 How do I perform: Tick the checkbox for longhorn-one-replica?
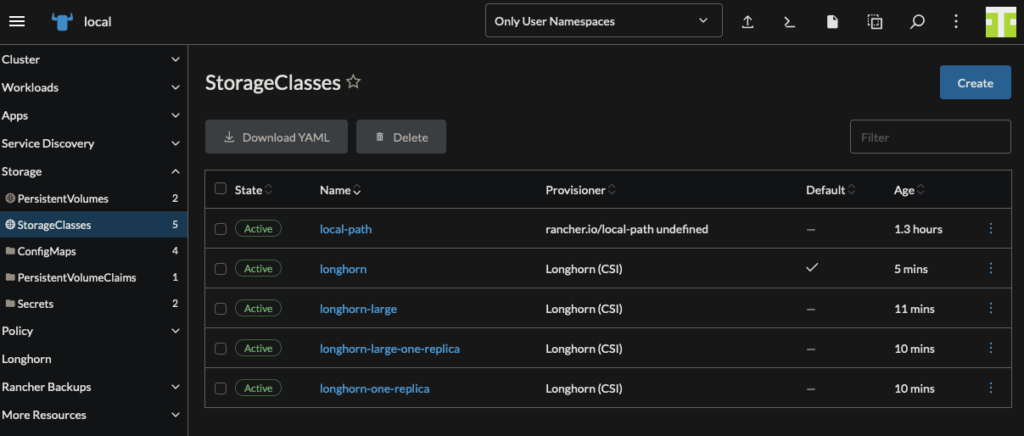[221, 388]
